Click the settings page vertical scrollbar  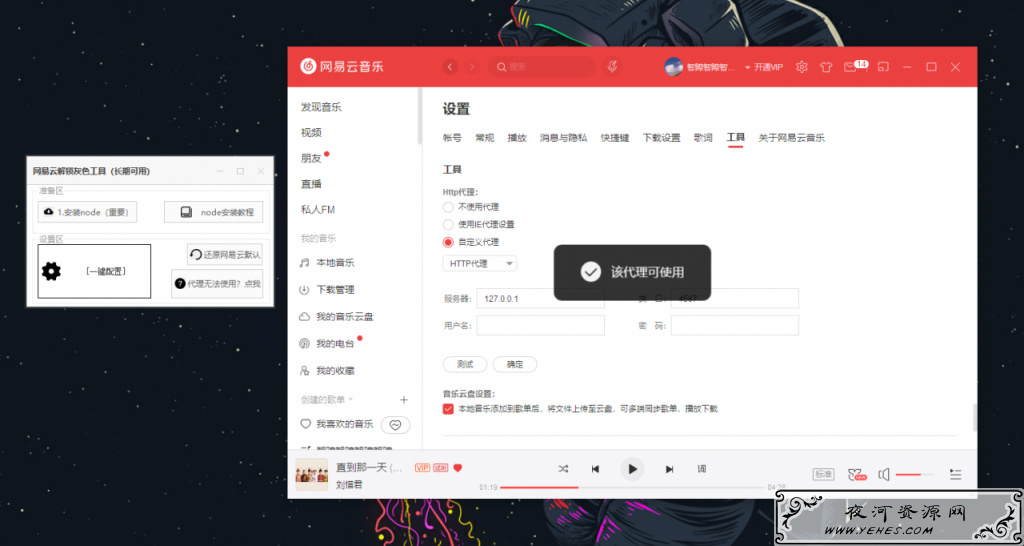[x=974, y=417]
